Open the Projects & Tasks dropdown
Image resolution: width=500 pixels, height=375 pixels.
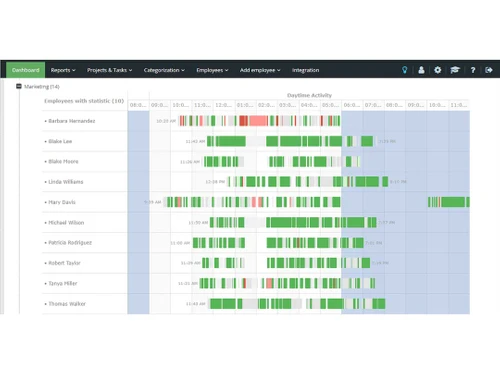[x=110, y=70]
